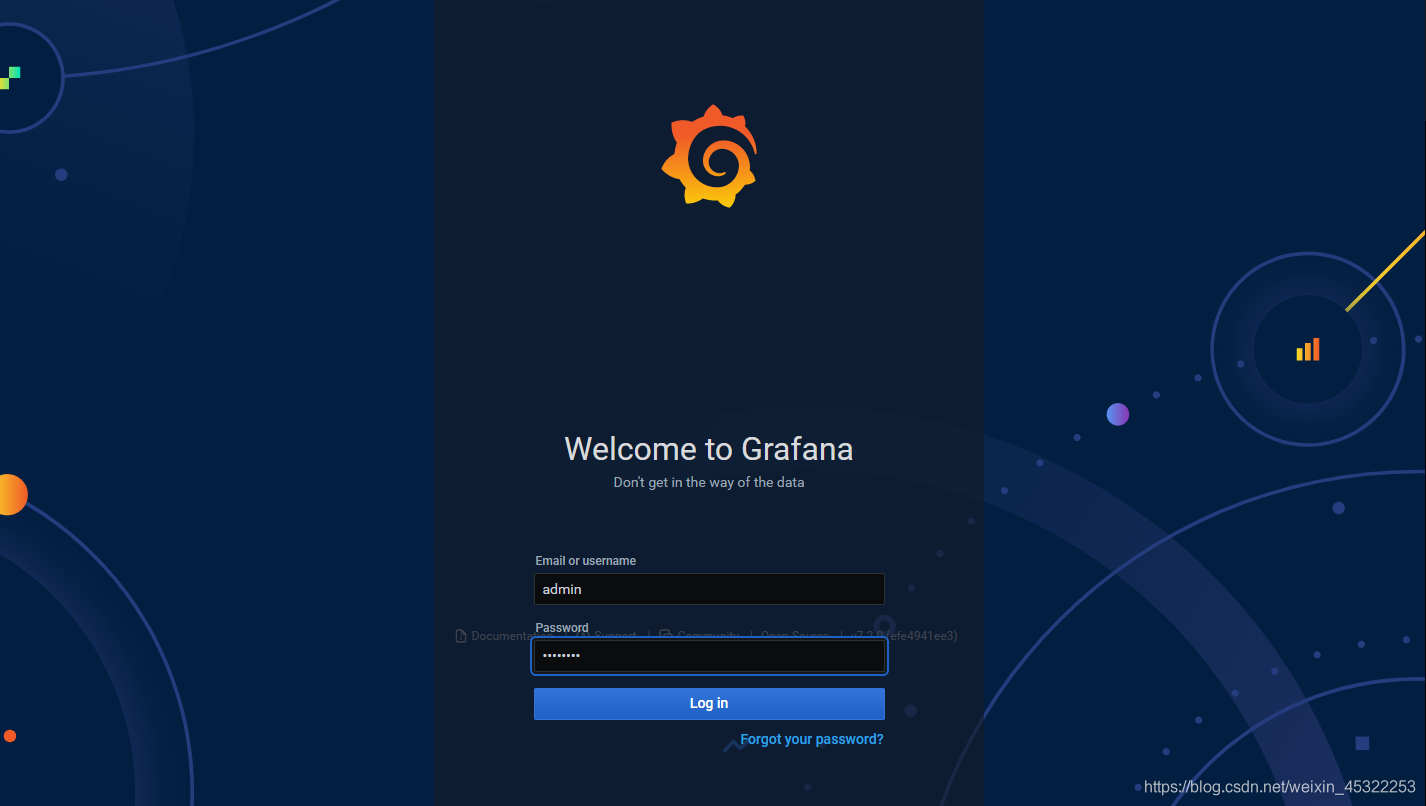Click the version text ending in efe4941ee3
This screenshot has width=1426, height=806.
[904, 636]
